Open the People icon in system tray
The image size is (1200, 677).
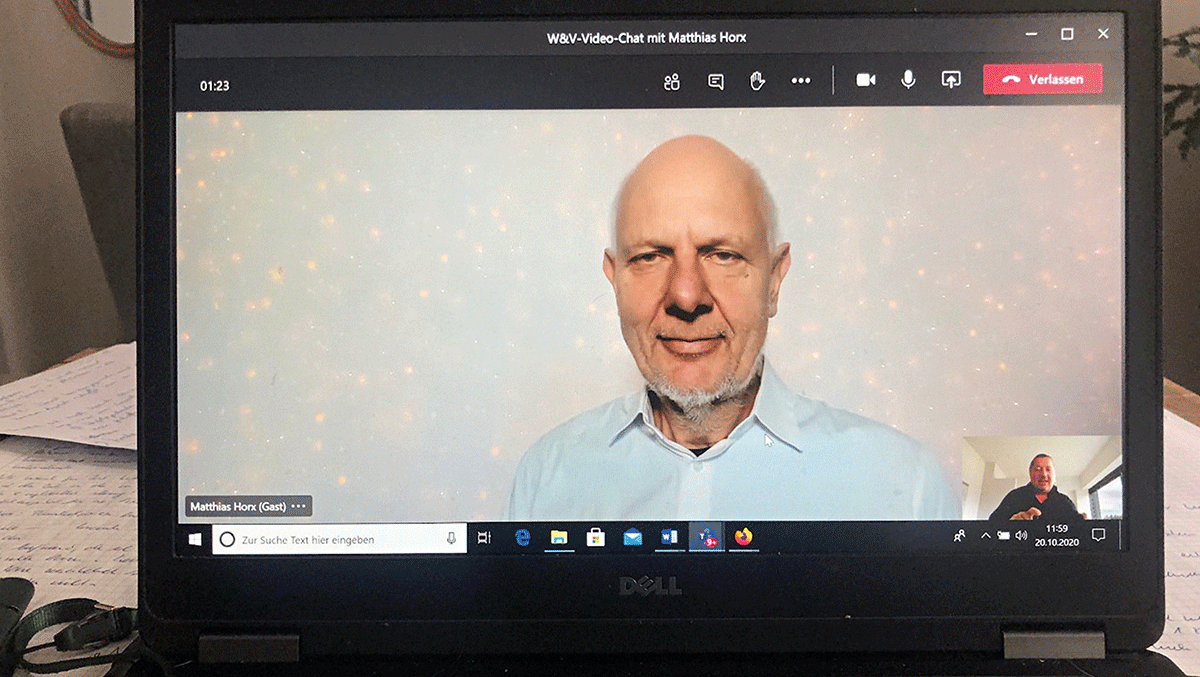tap(959, 536)
